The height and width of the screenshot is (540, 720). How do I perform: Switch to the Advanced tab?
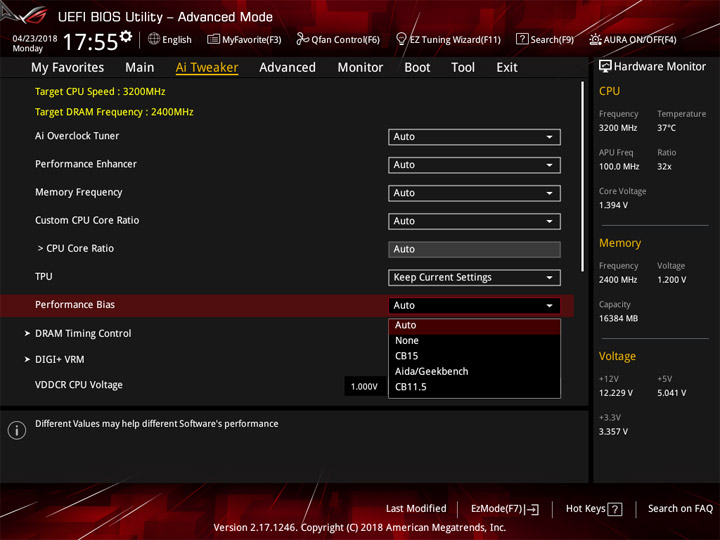tap(287, 68)
